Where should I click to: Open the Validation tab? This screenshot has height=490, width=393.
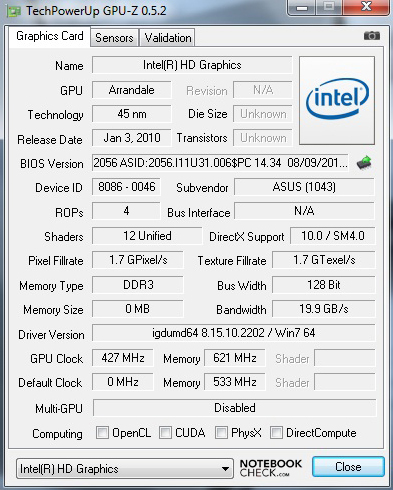click(x=168, y=38)
